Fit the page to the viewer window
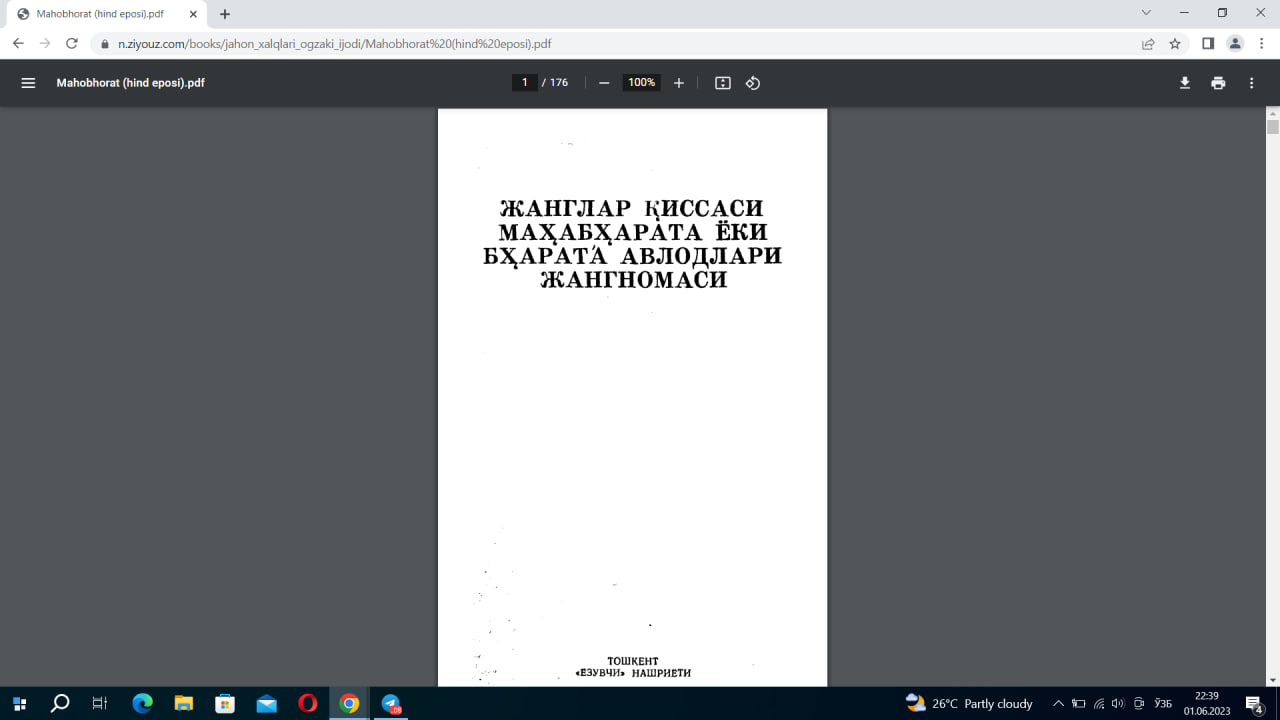Viewport: 1280px width, 720px height. [722, 83]
